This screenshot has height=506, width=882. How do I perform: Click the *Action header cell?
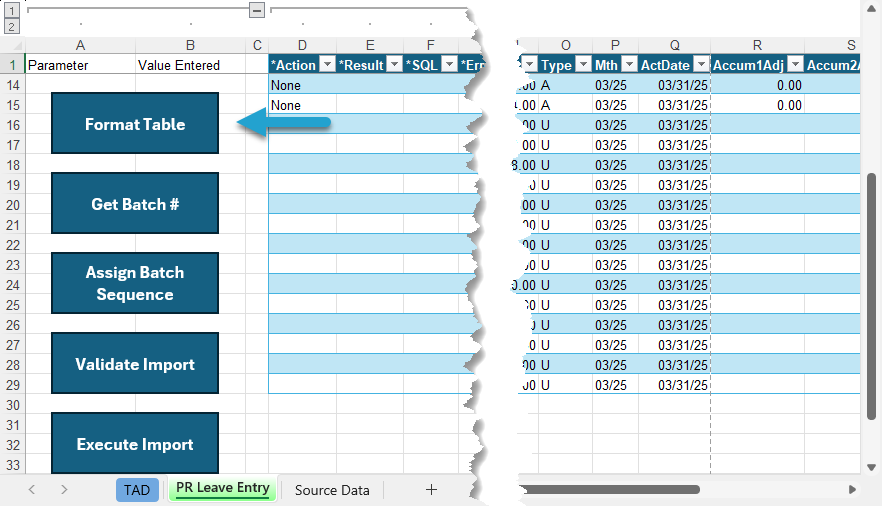pos(303,65)
